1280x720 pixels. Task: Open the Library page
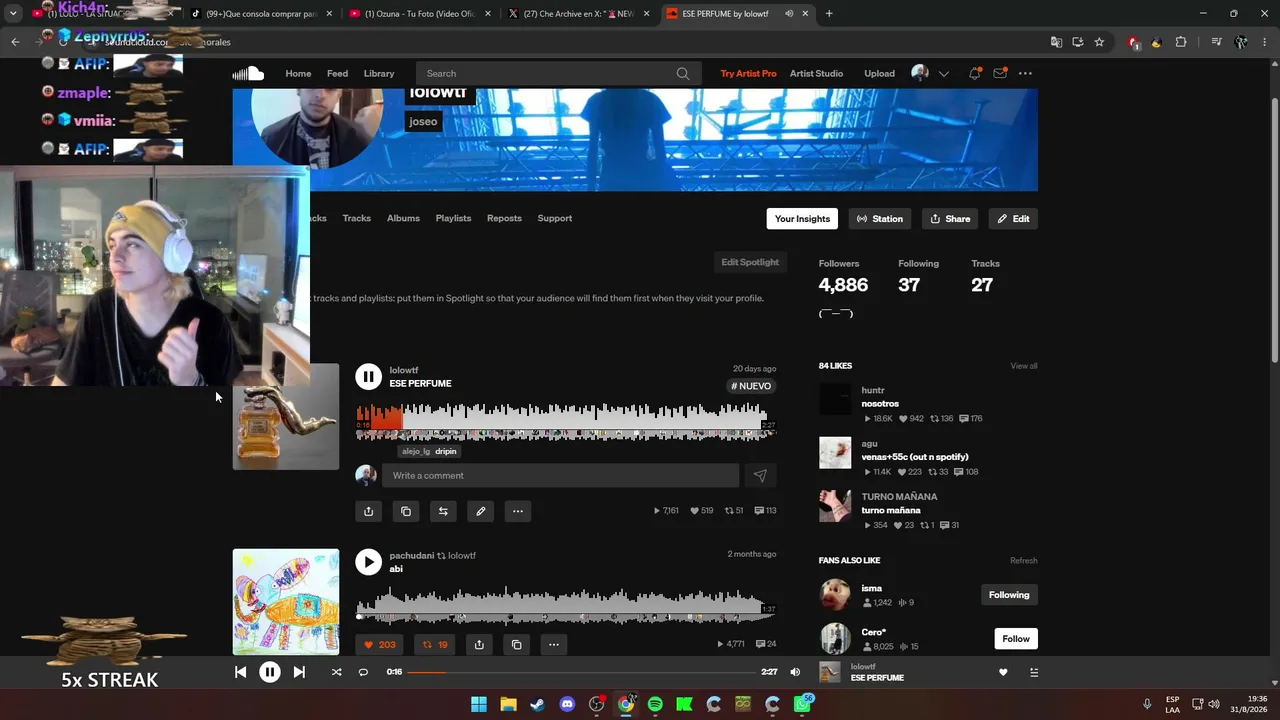point(379,73)
